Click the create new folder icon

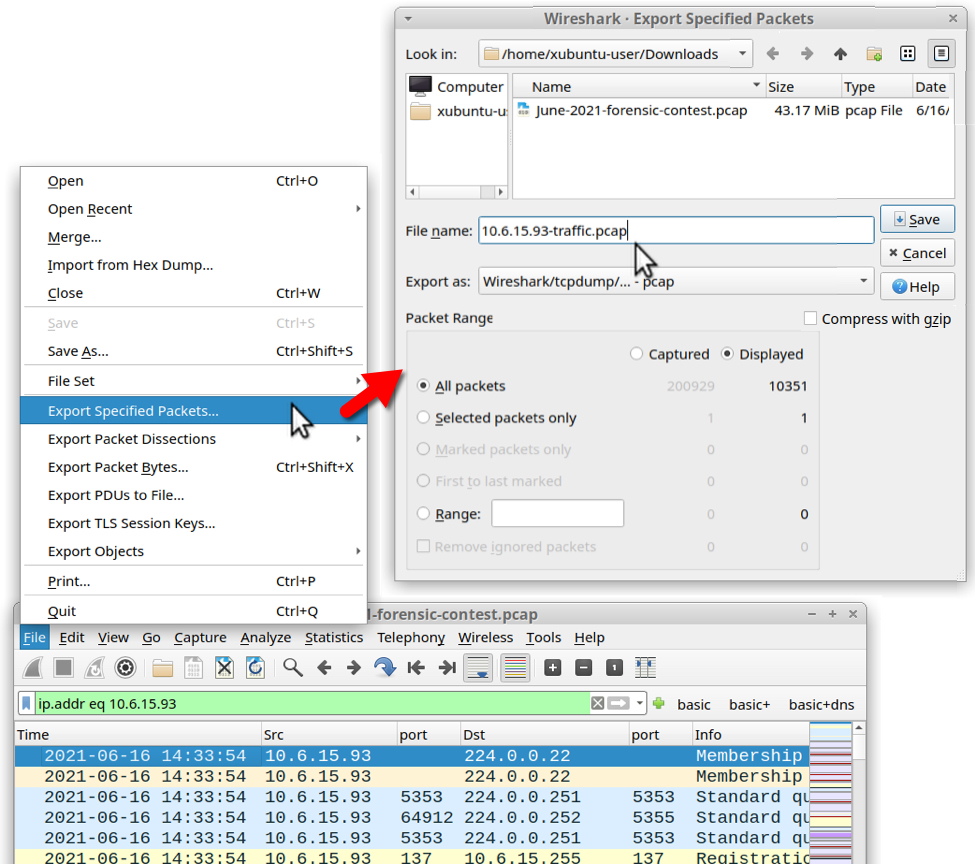point(874,54)
